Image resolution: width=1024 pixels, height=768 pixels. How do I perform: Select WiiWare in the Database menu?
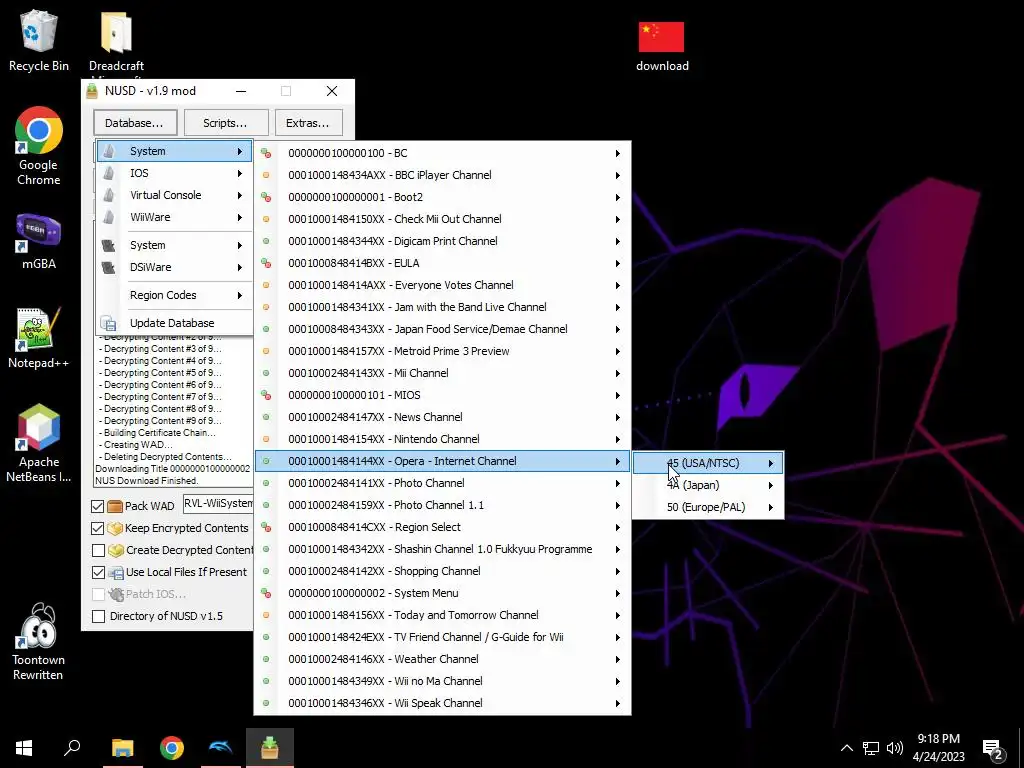click(174, 217)
